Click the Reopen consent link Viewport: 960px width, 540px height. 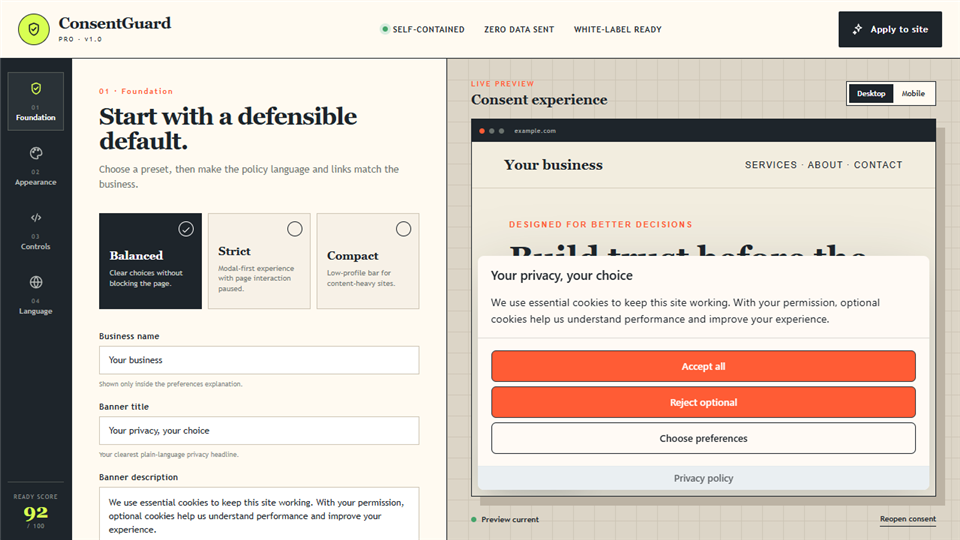(908, 519)
